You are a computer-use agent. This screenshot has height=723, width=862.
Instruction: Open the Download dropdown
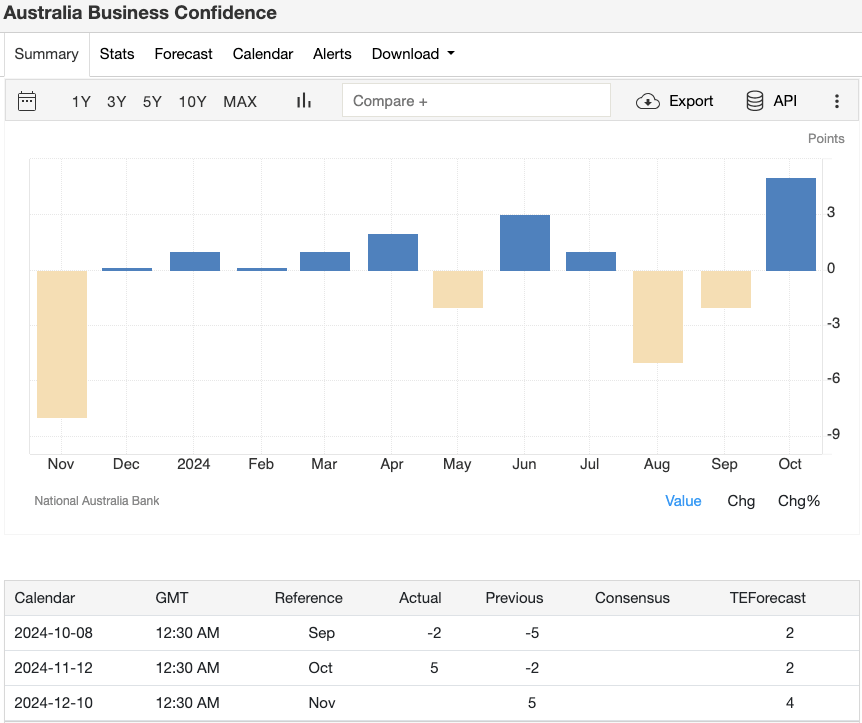[412, 54]
